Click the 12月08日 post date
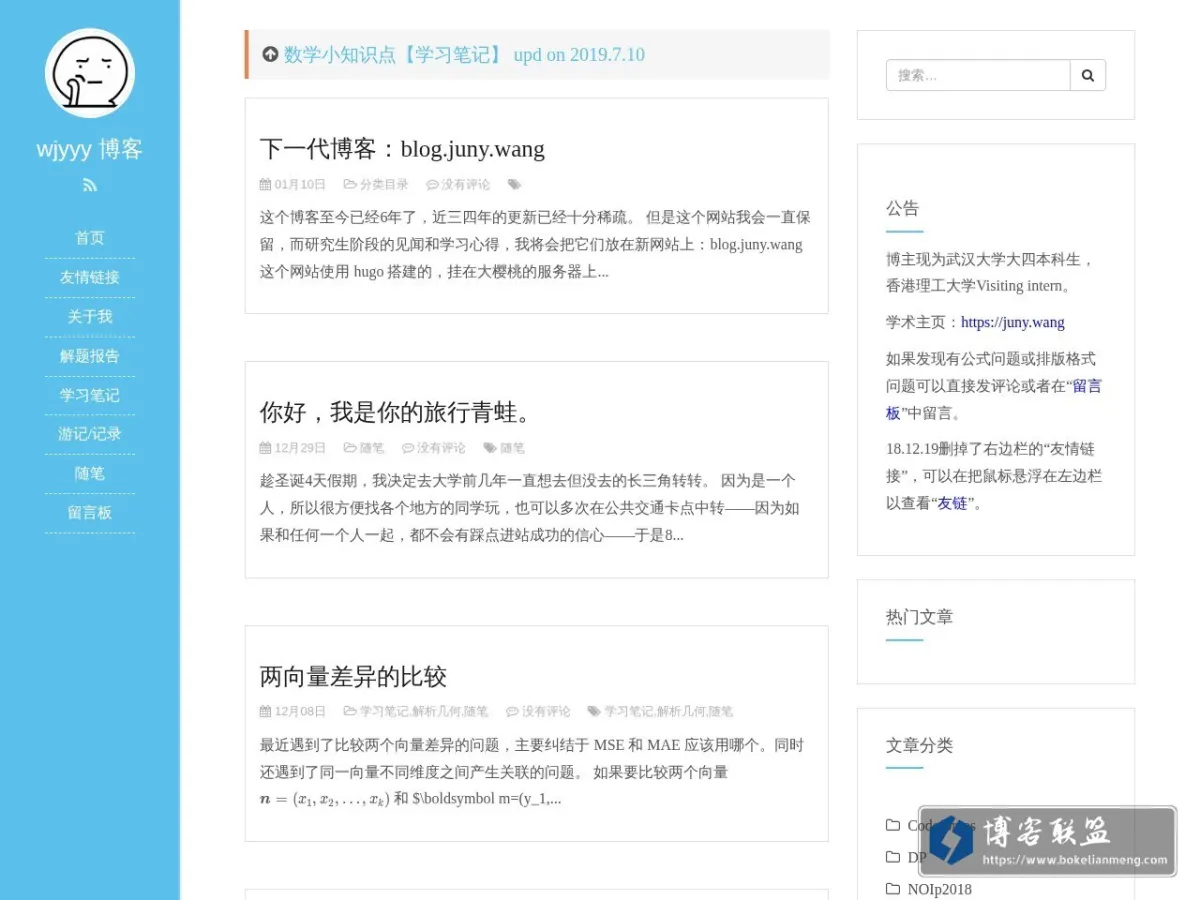Screen dimensions: 1200x900 [300, 712]
